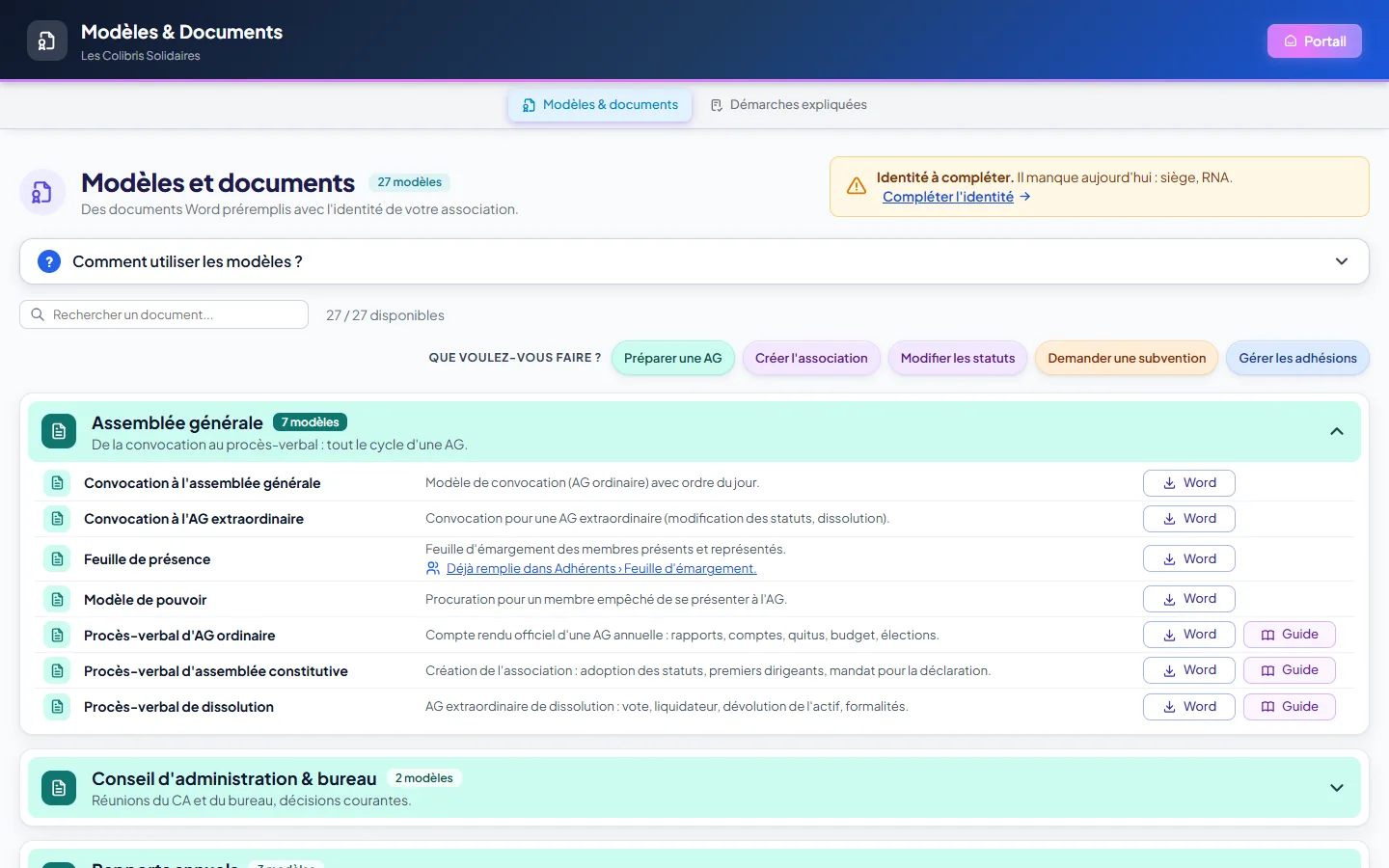The height and width of the screenshot is (868, 1389).
Task: Download Word for Procès-verbal d'AG ordinaire
Action: (x=1189, y=635)
